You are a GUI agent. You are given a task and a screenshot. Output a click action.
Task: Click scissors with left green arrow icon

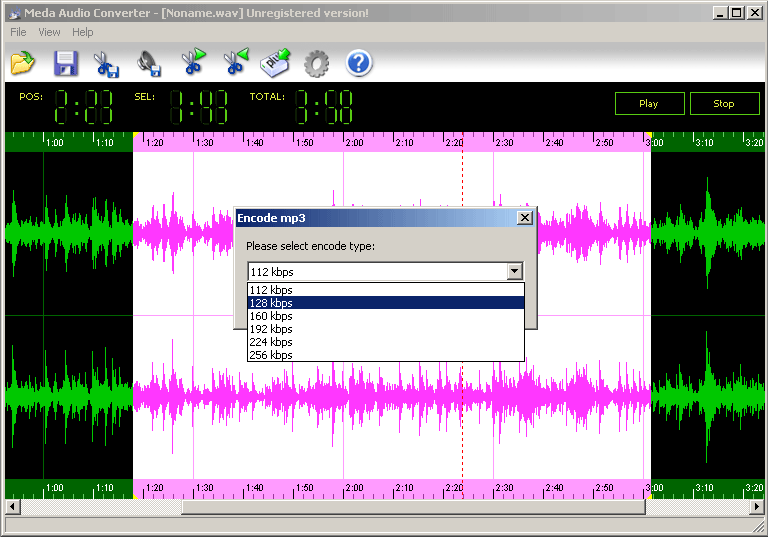click(x=236, y=62)
